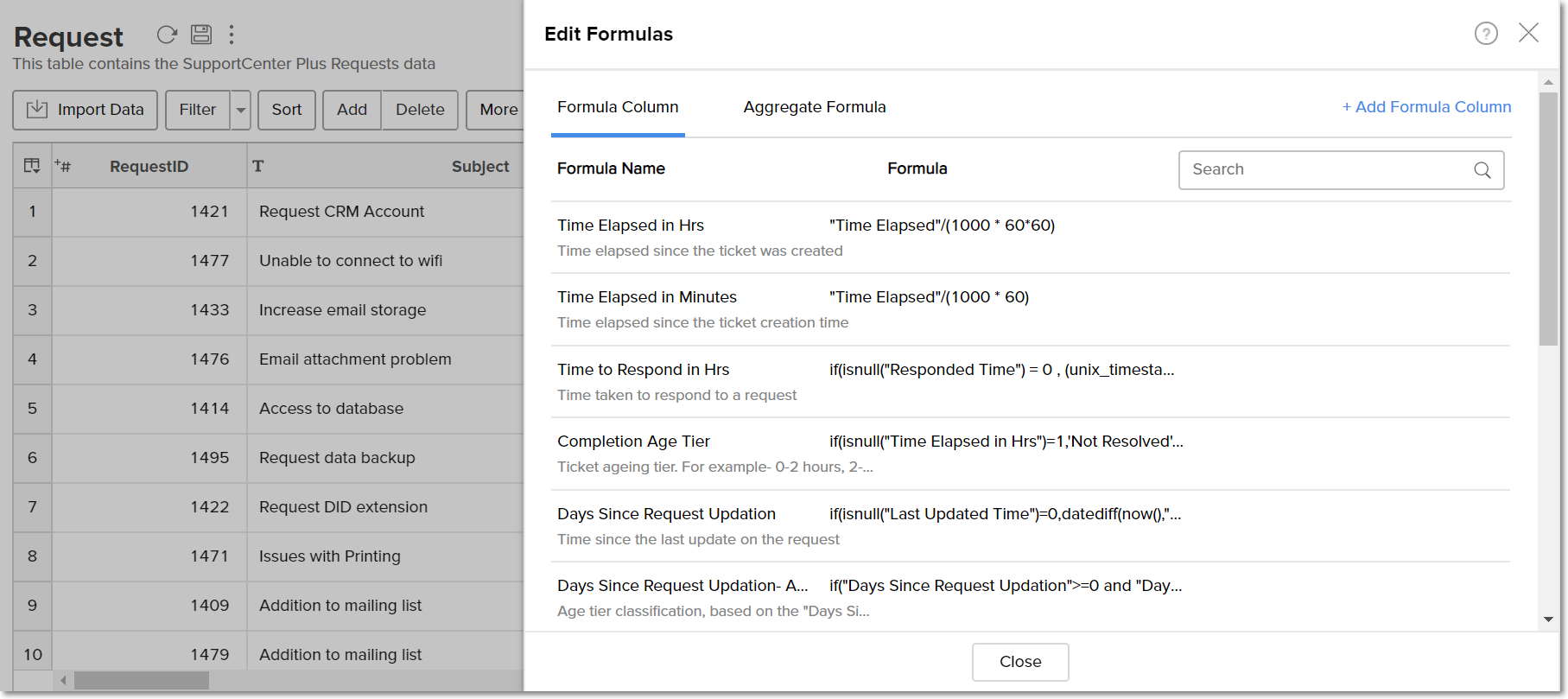Open the vertical three-dot options menu
Image resolution: width=1568 pixels, height=699 pixels.
click(231, 35)
